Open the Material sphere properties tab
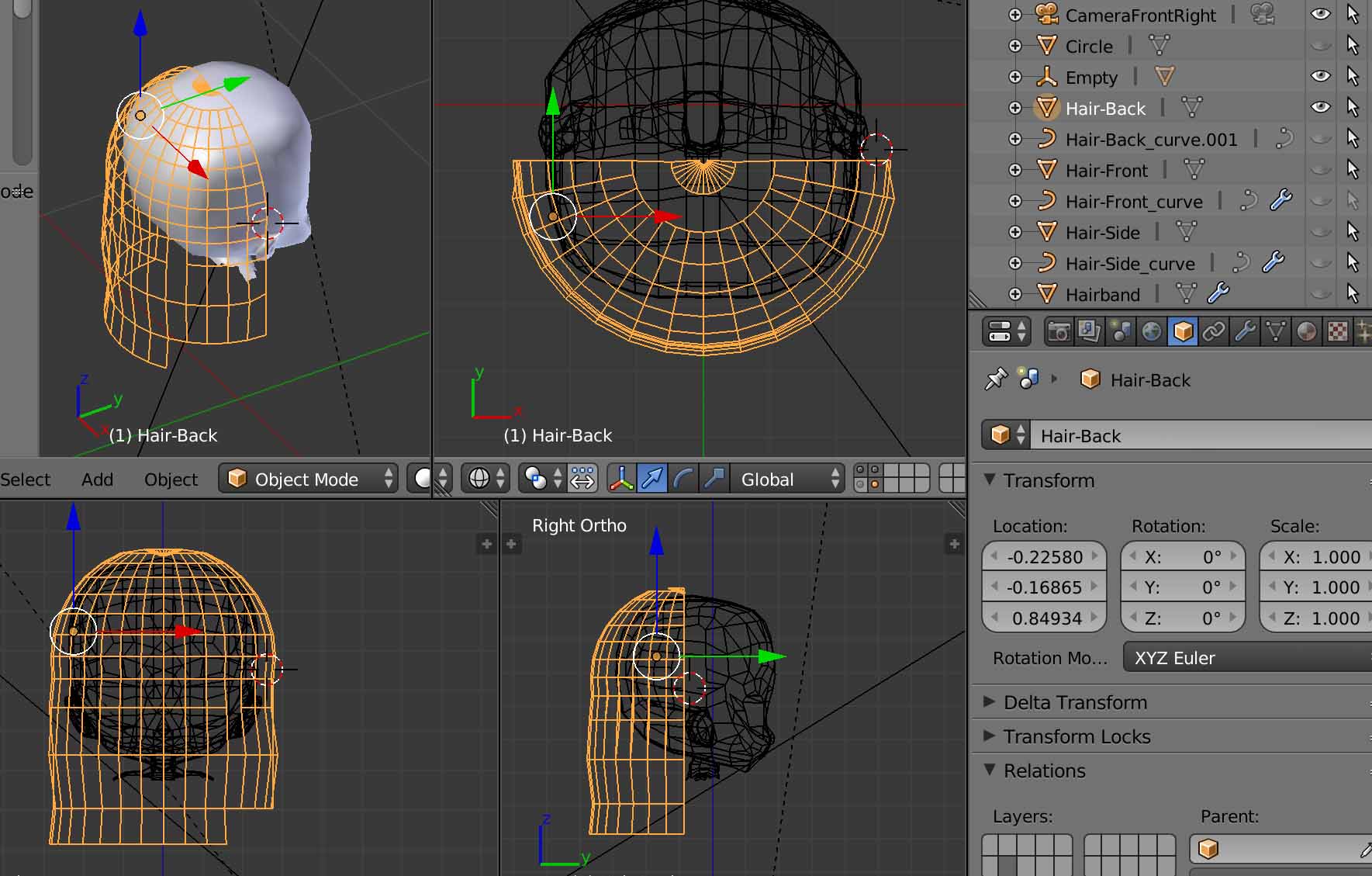The height and width of the screenshot is (876, 1372). [x=1307, y=332]
